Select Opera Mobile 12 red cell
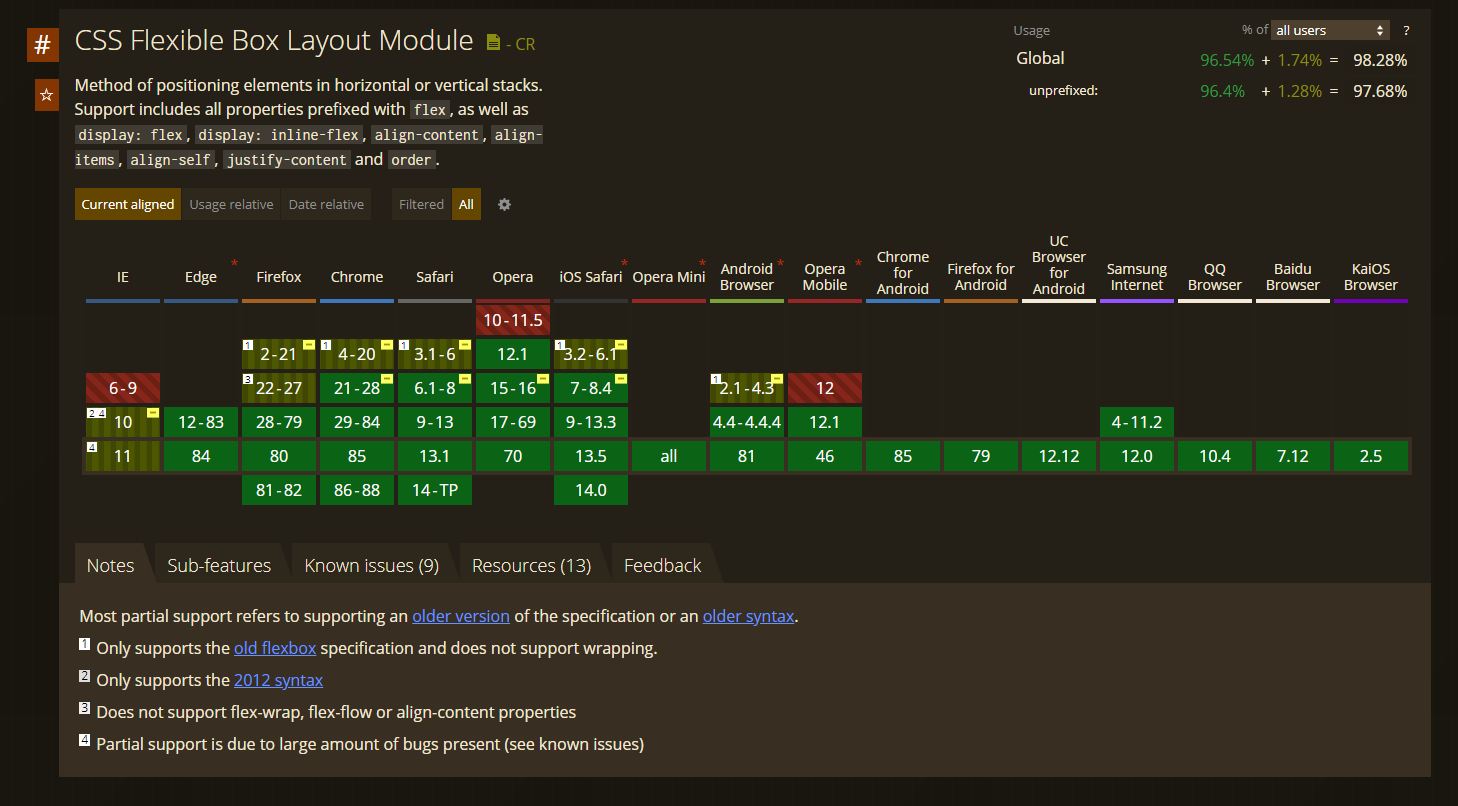Screen dimensions: 1458x806 pyautogui.click(x=825, y=388)
